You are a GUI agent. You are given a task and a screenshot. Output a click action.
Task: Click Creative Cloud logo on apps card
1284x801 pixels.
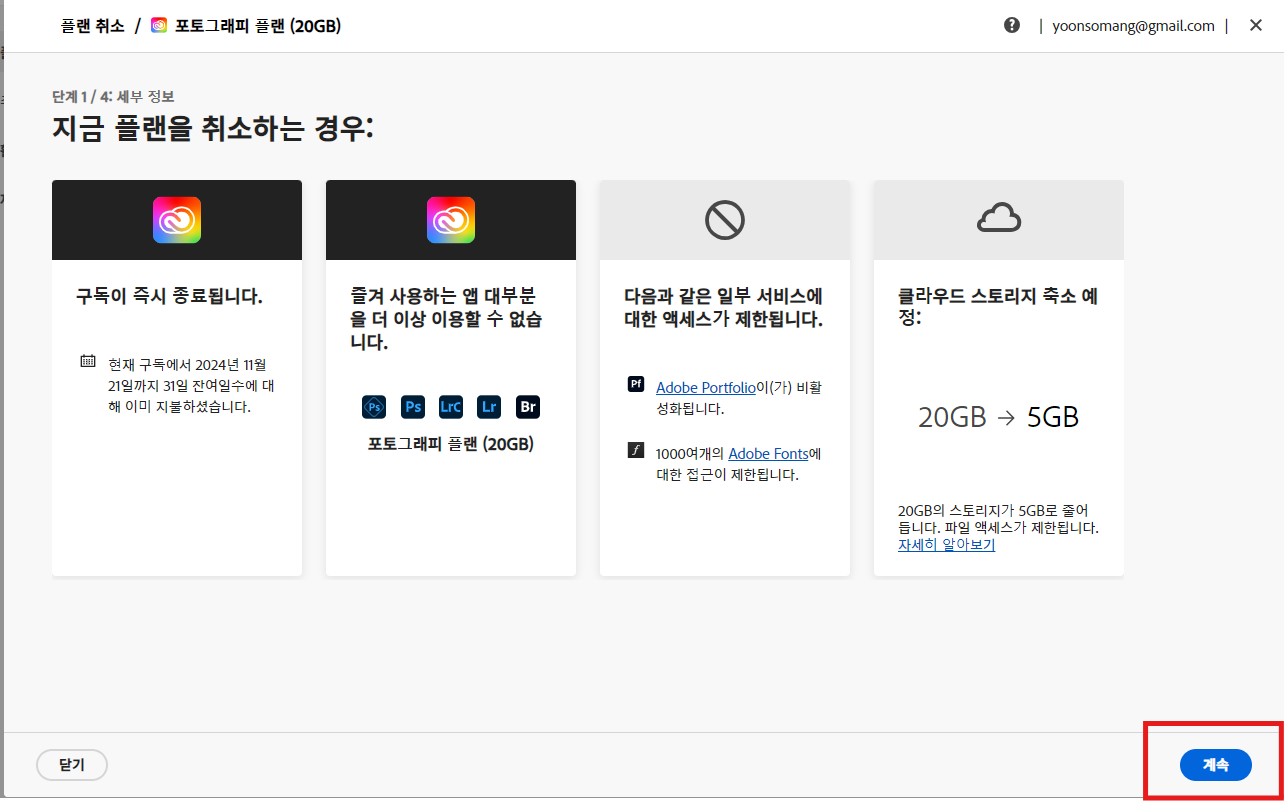(451, 220)
